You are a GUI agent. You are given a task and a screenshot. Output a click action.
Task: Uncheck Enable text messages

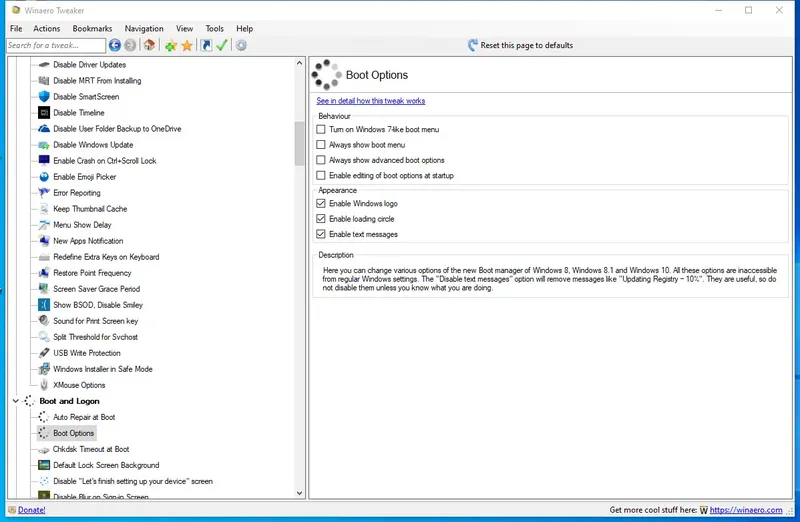tap(321, 234)
